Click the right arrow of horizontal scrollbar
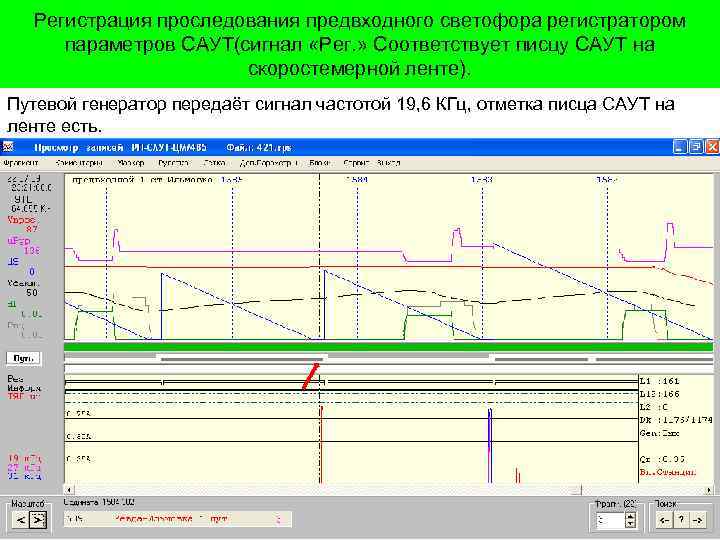The height and width of the screenshot is (540, 720). 709,490
